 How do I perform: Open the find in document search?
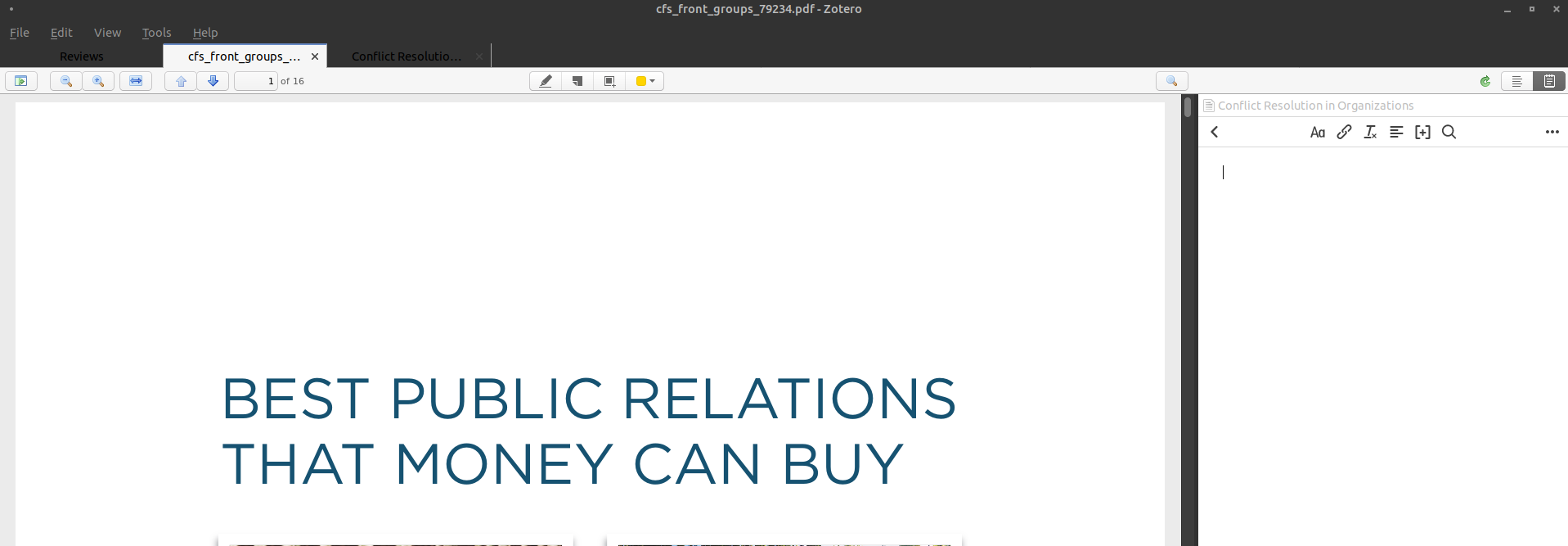tap(1171, 81)
